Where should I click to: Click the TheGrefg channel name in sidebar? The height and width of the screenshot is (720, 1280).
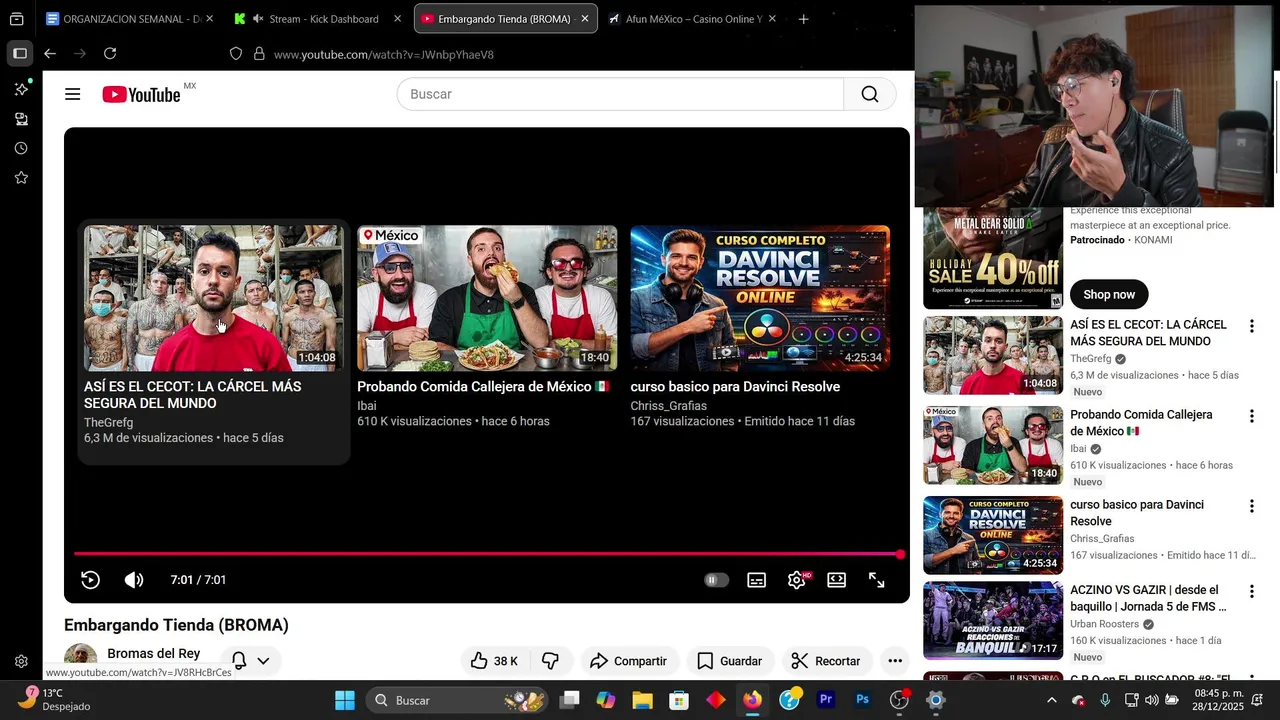point(1091,359)
